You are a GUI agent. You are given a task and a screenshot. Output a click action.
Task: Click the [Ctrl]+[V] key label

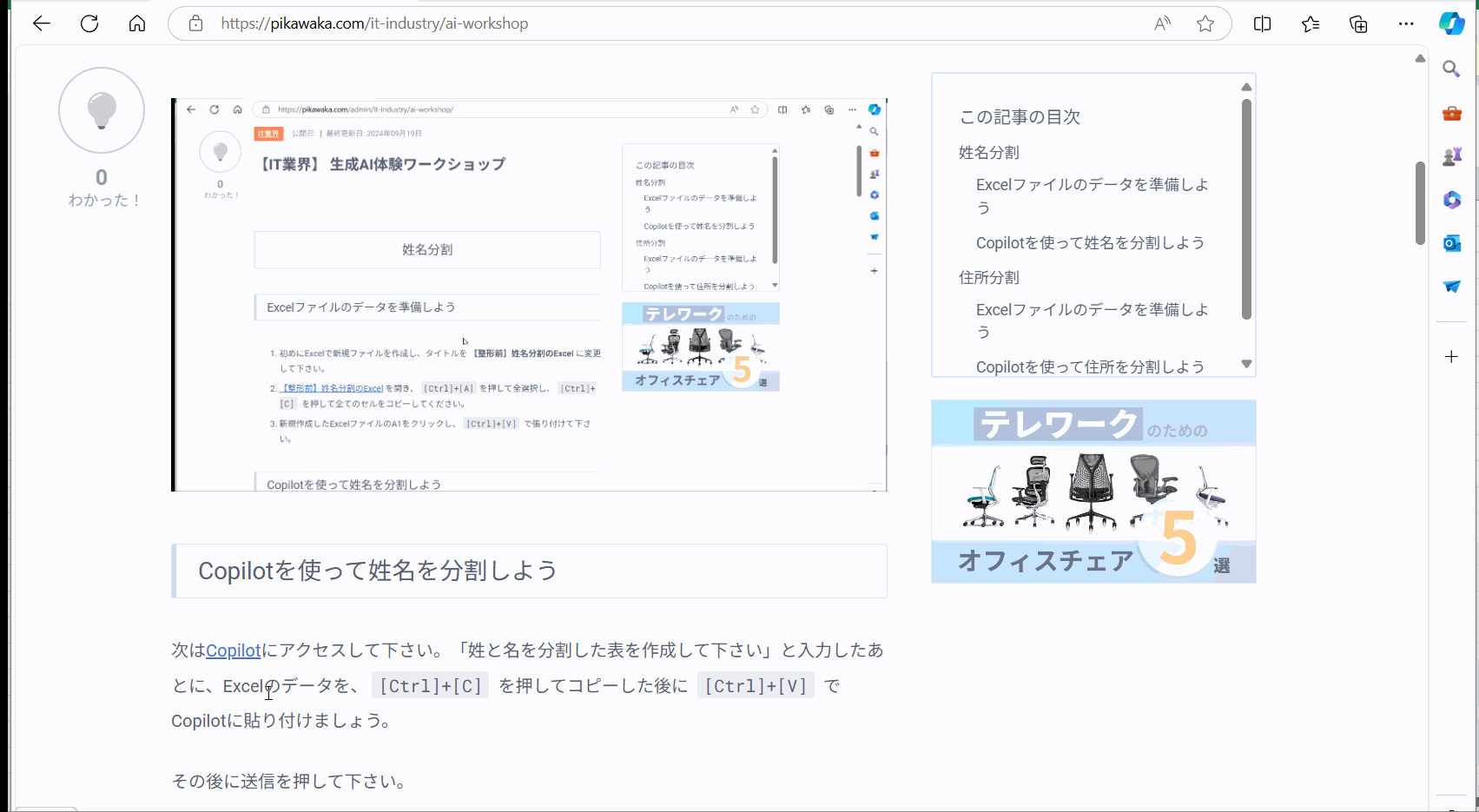[756, 686]
